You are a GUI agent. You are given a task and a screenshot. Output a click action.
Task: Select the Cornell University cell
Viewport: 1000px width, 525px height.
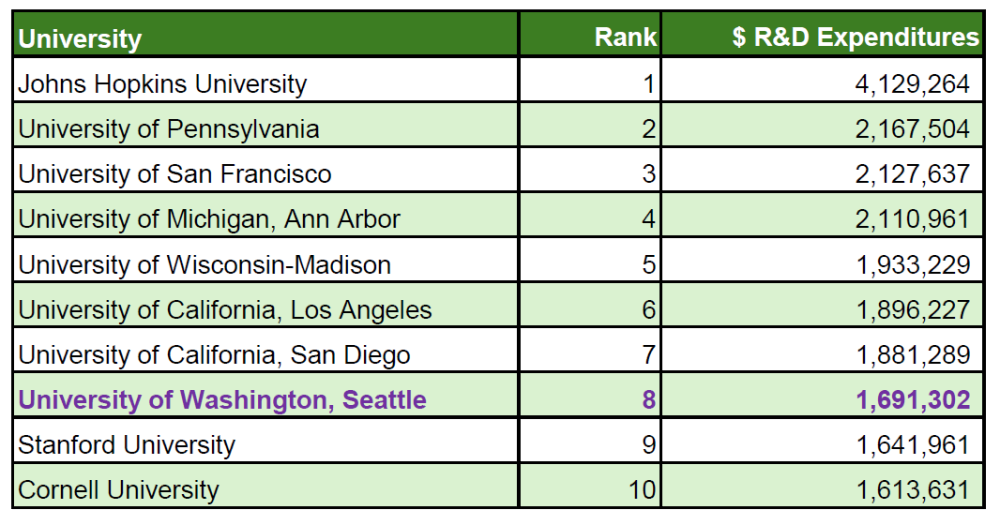[118, 490]
